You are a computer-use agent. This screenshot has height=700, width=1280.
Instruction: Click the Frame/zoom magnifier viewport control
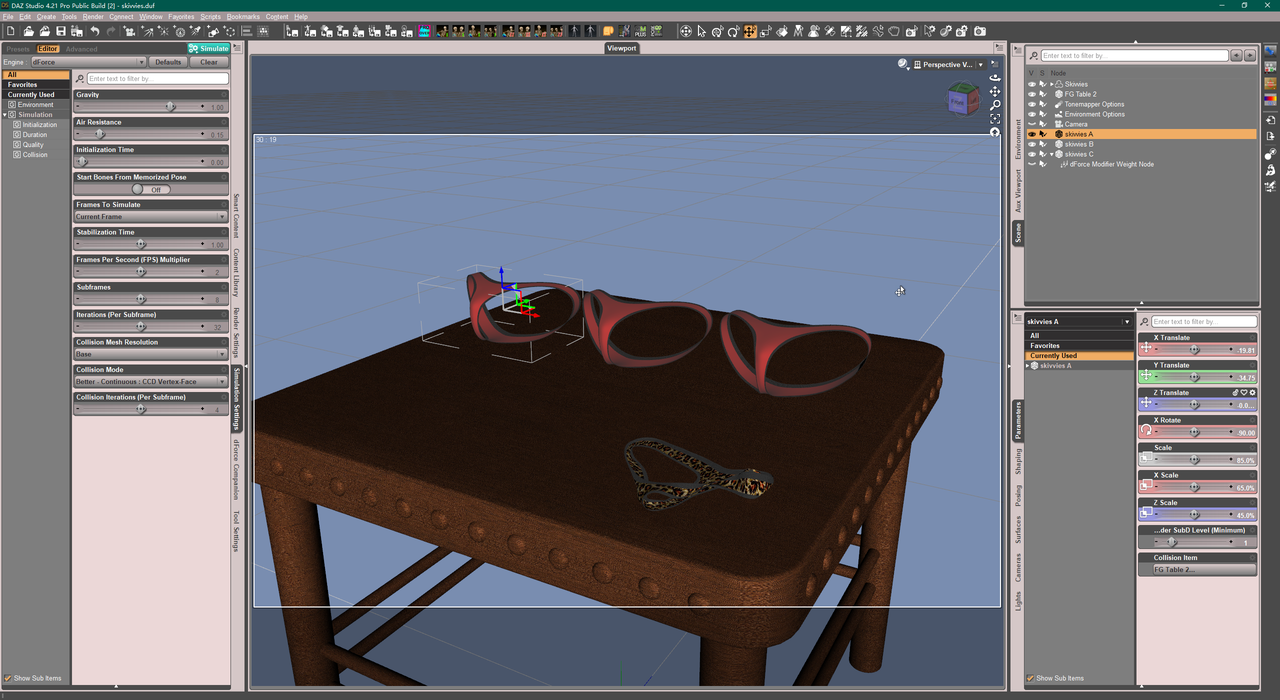pyautogui.click(x=995, y=105)
